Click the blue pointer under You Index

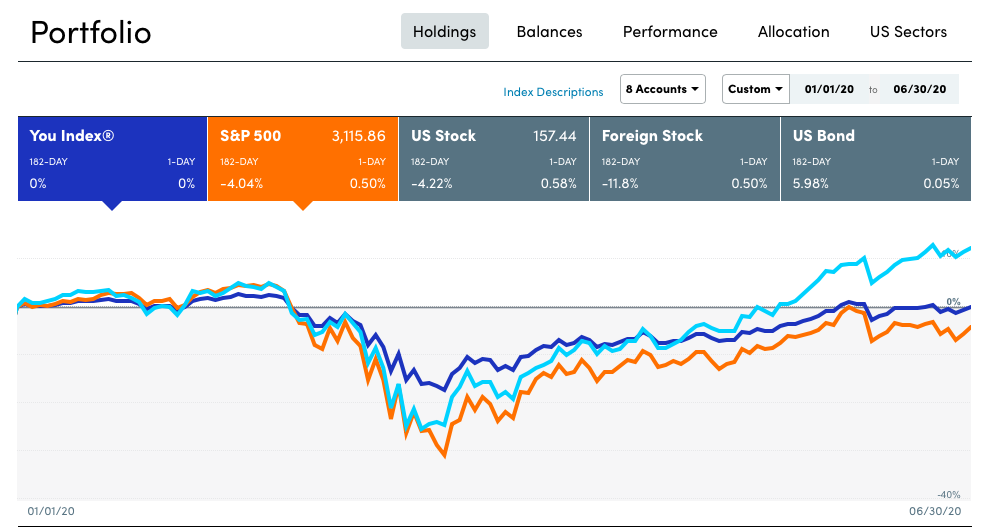[112, 205]
